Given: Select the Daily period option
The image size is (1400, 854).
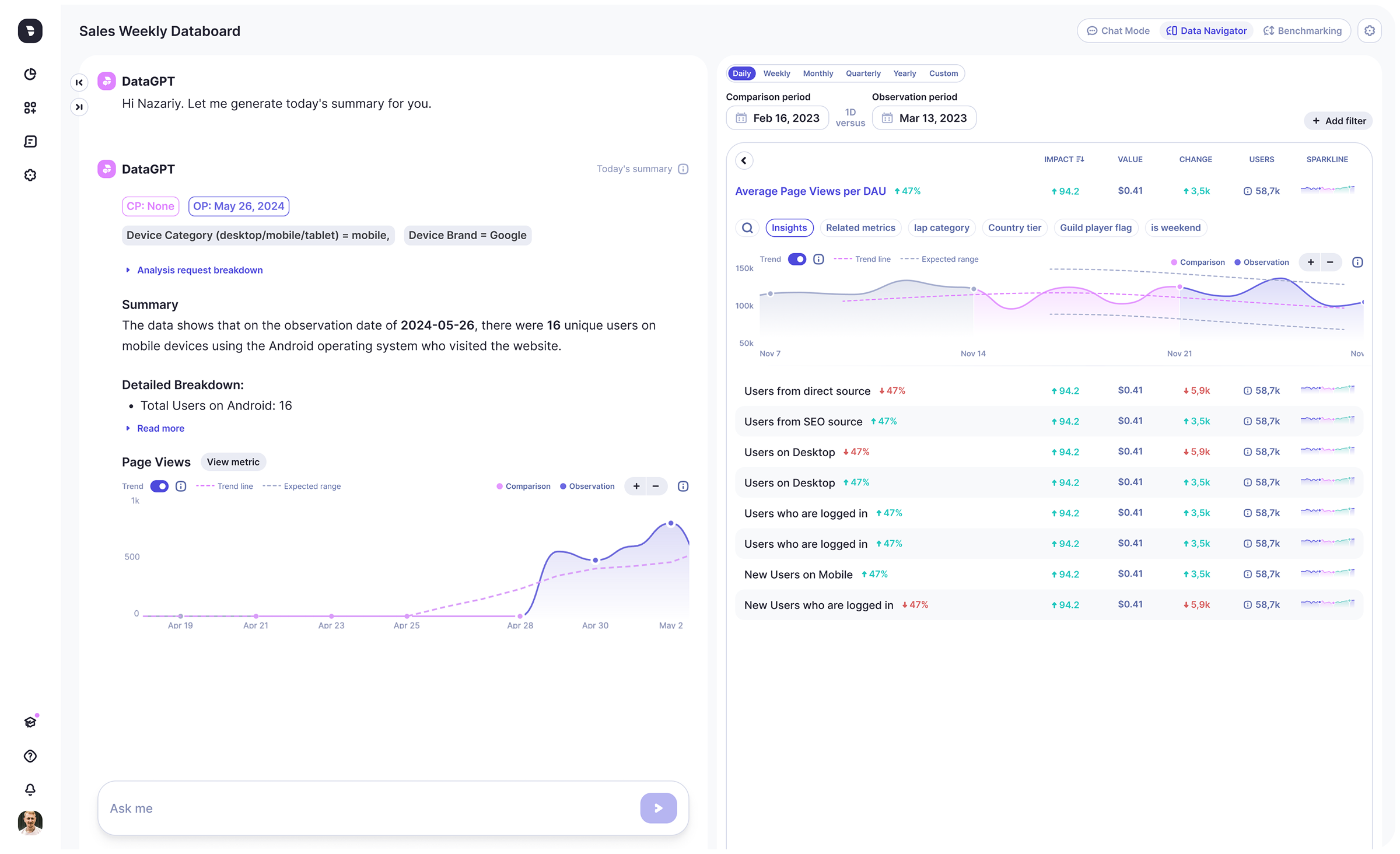Looking at the screenshot, I should 741,73.
